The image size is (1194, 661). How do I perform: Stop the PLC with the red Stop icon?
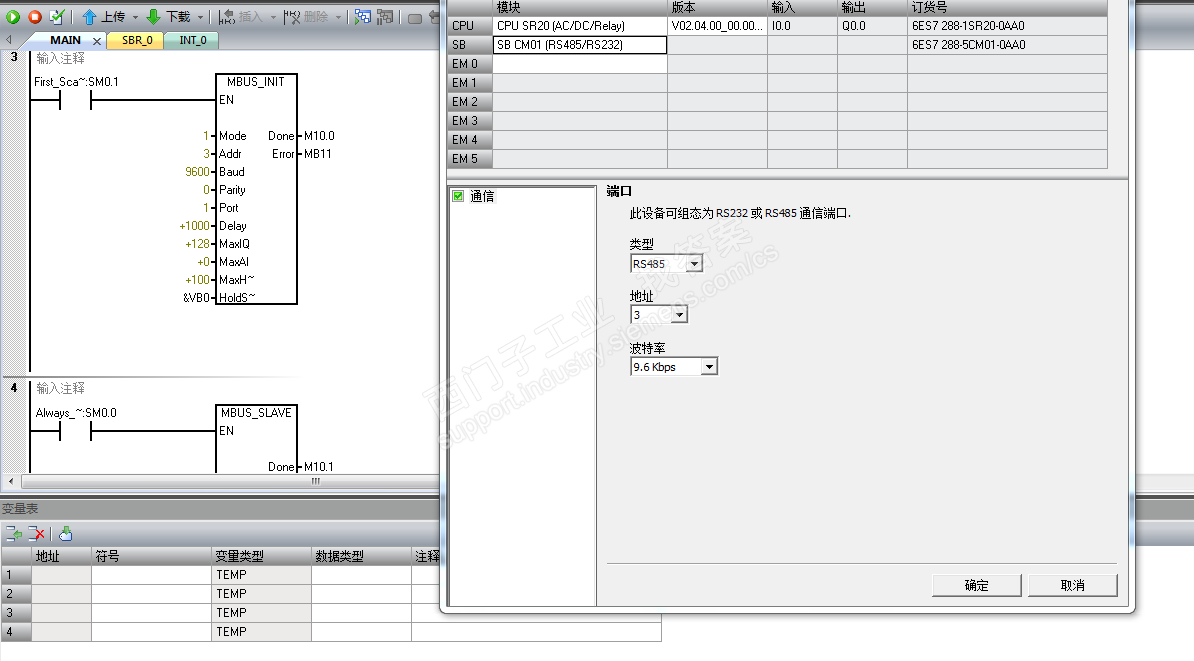pyautogui.click(x=35, y=16)
